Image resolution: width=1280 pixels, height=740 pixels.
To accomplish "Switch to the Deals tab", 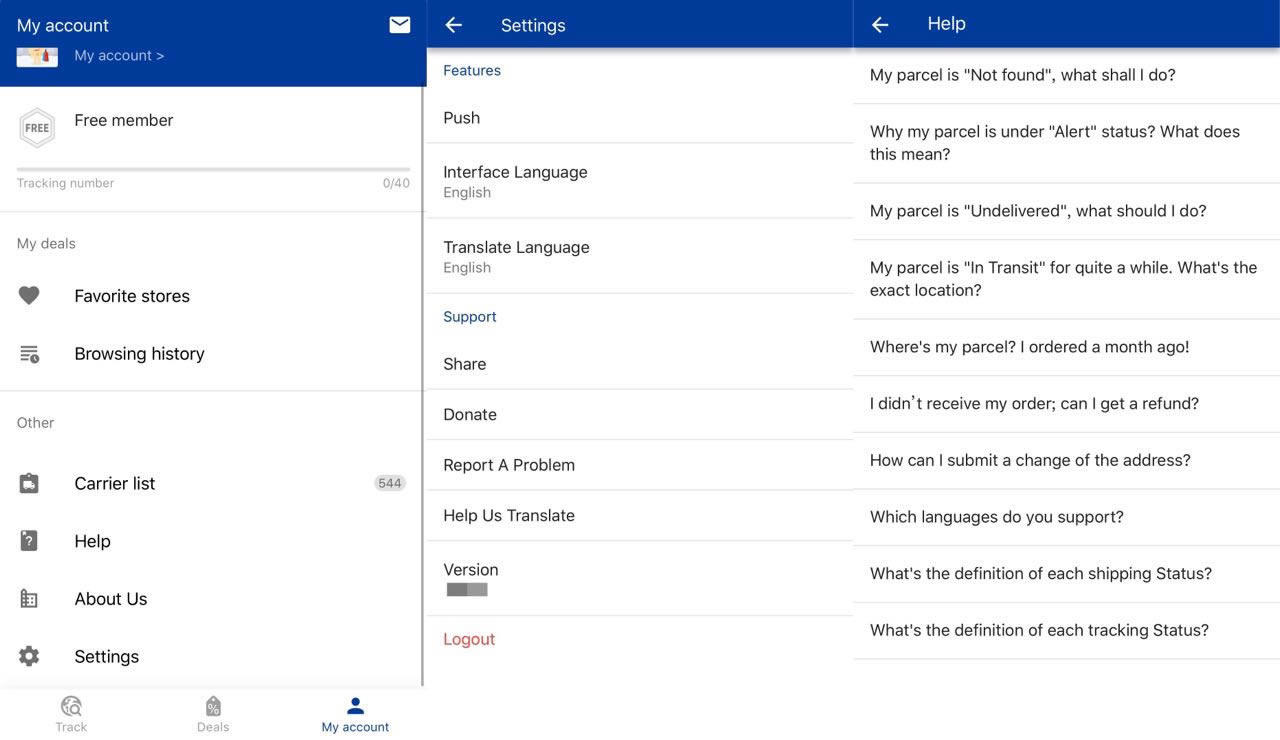I will pos(213,714).
